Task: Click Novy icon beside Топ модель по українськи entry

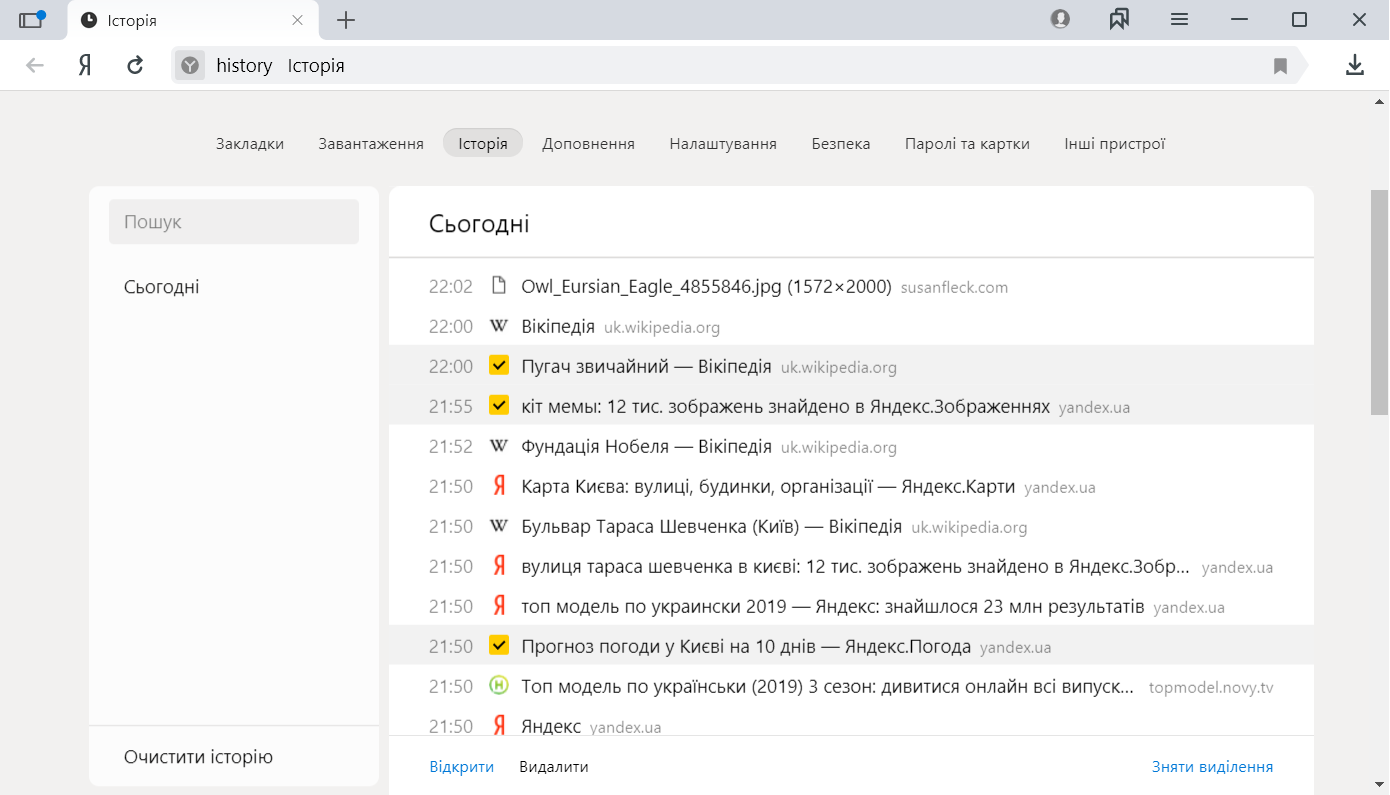Action: tap(499, 686)
